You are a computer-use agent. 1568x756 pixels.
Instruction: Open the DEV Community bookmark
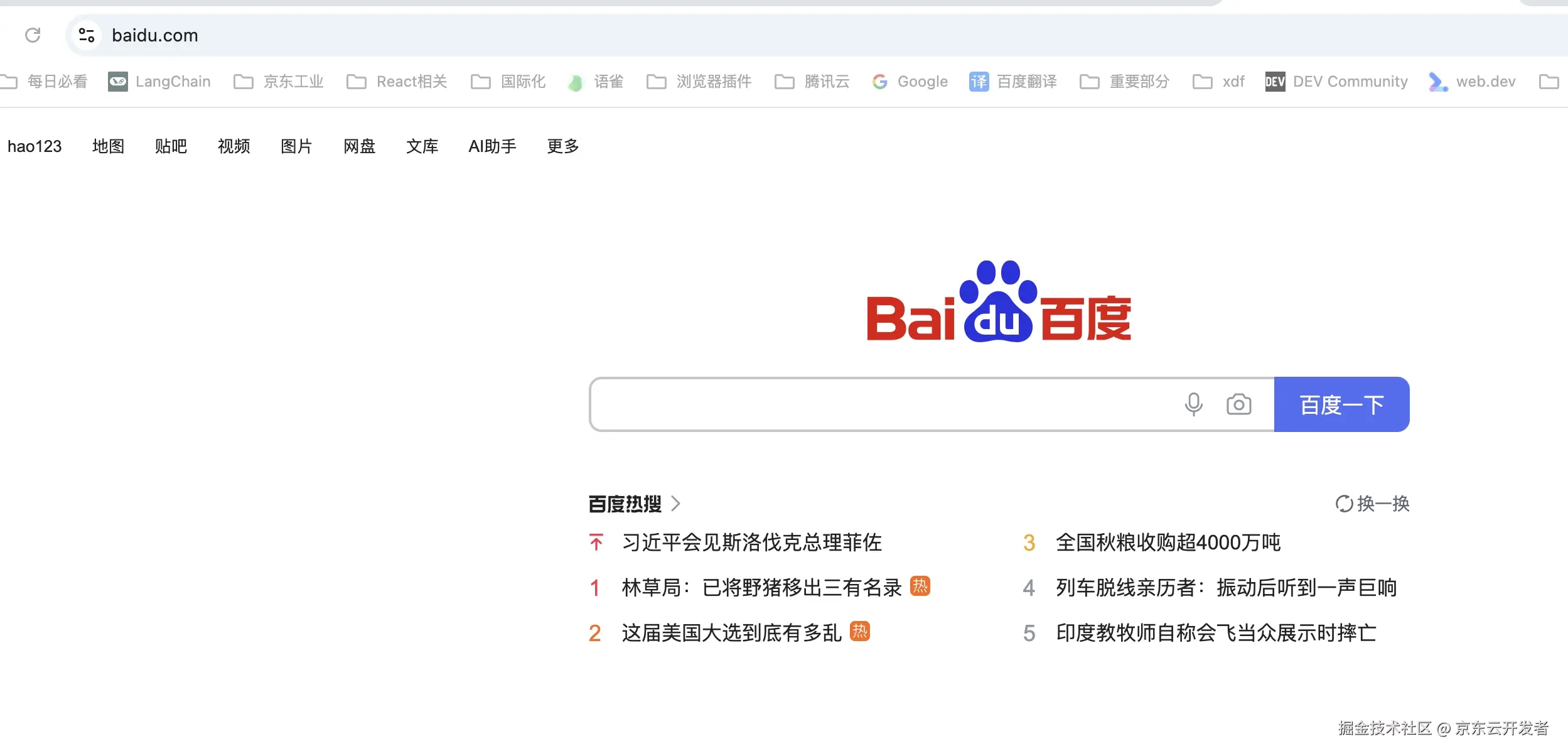1336,82
